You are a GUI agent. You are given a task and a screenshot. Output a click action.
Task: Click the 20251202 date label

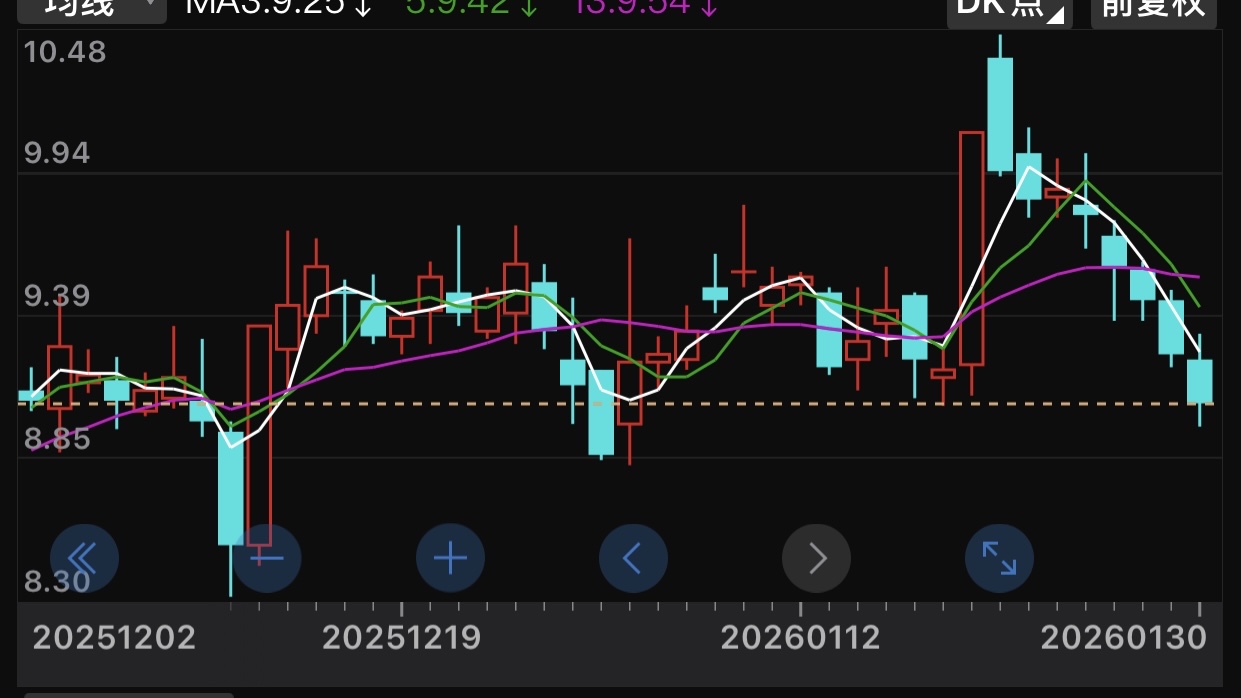115,637
